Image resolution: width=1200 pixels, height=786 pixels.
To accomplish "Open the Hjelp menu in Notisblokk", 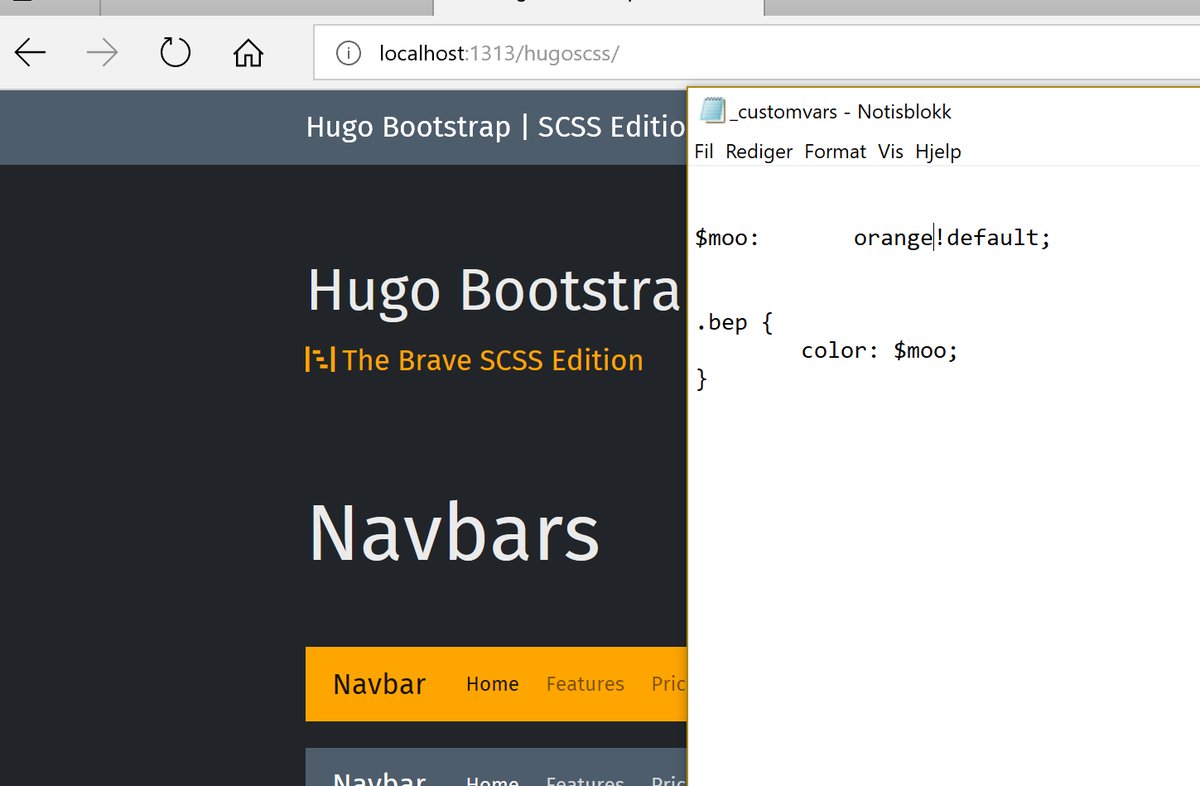I will [x=938, y=152].
